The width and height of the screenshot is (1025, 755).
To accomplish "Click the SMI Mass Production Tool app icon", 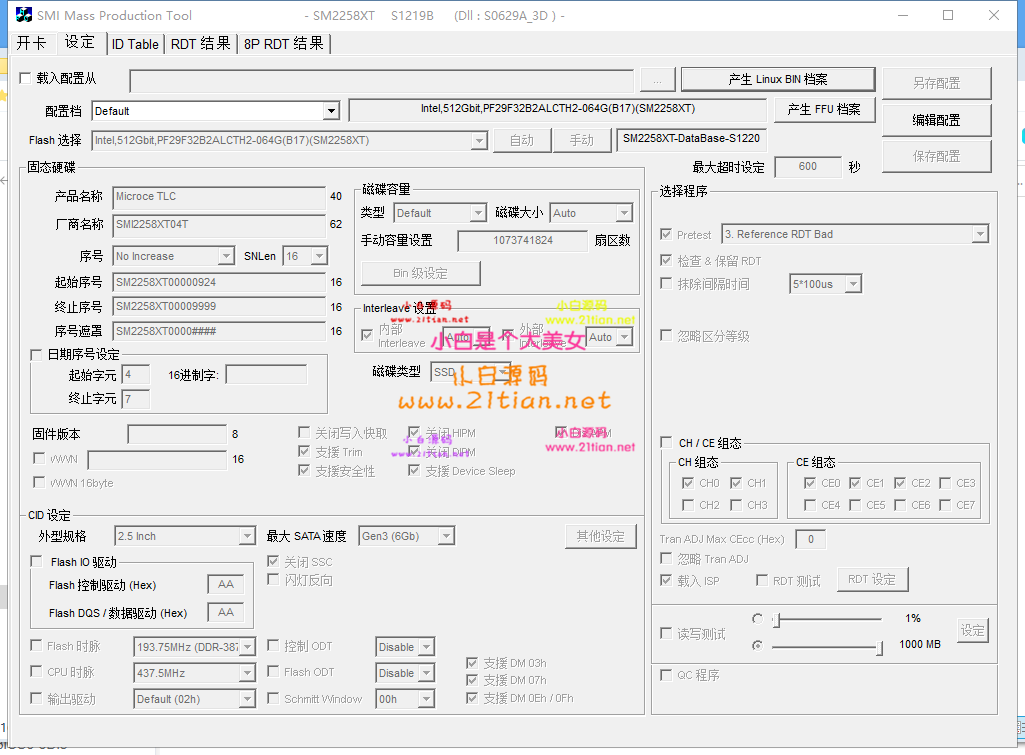I will (24, 14).
